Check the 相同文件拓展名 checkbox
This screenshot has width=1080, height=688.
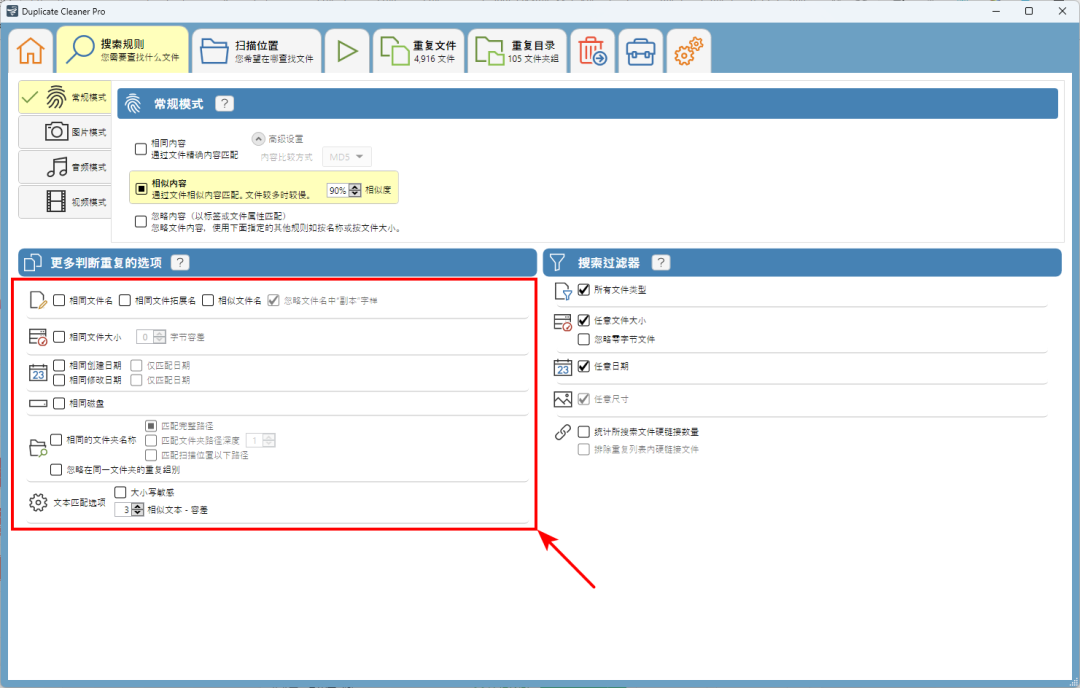coord(125,300)
